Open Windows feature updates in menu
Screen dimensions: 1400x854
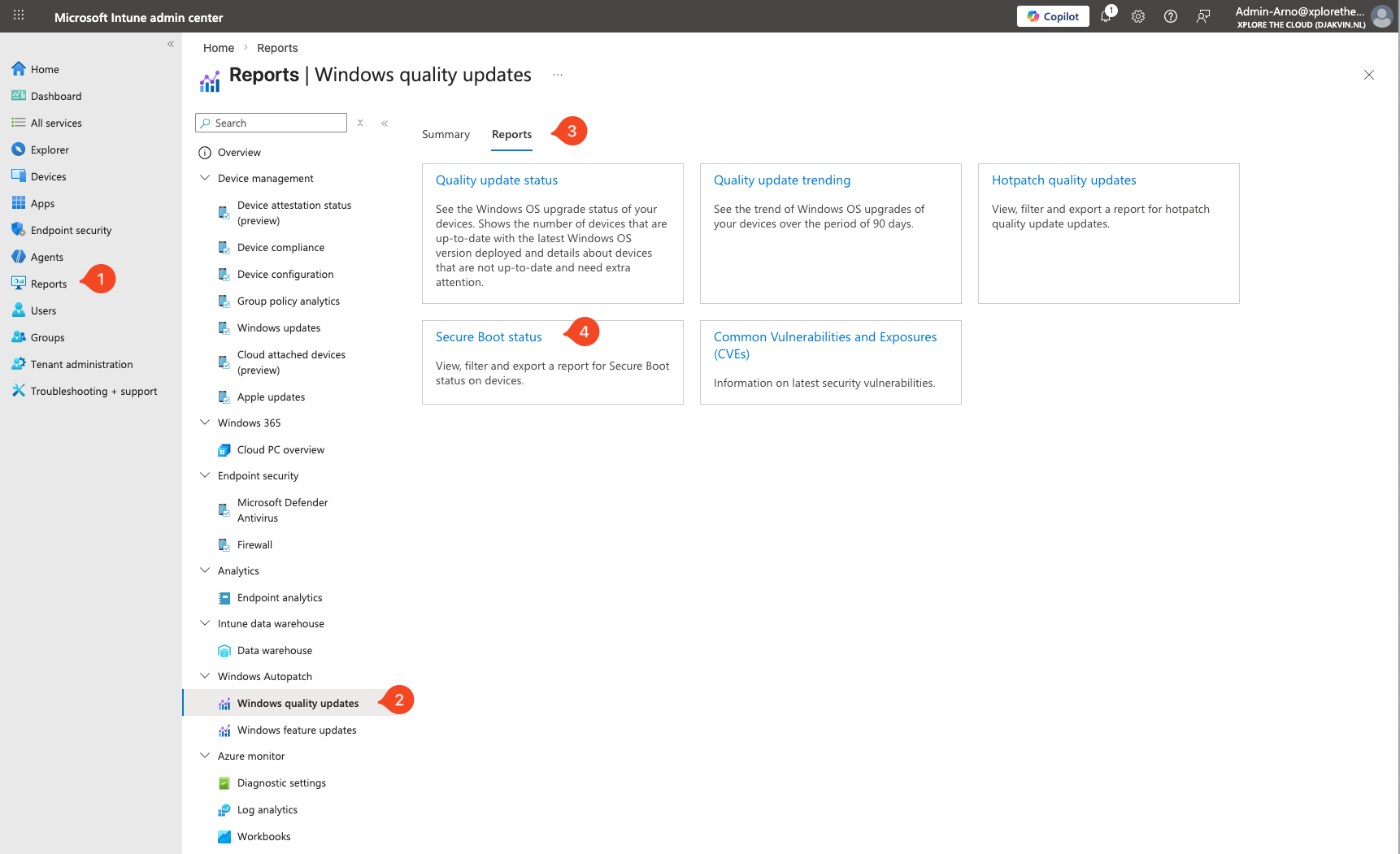(297, 730)
